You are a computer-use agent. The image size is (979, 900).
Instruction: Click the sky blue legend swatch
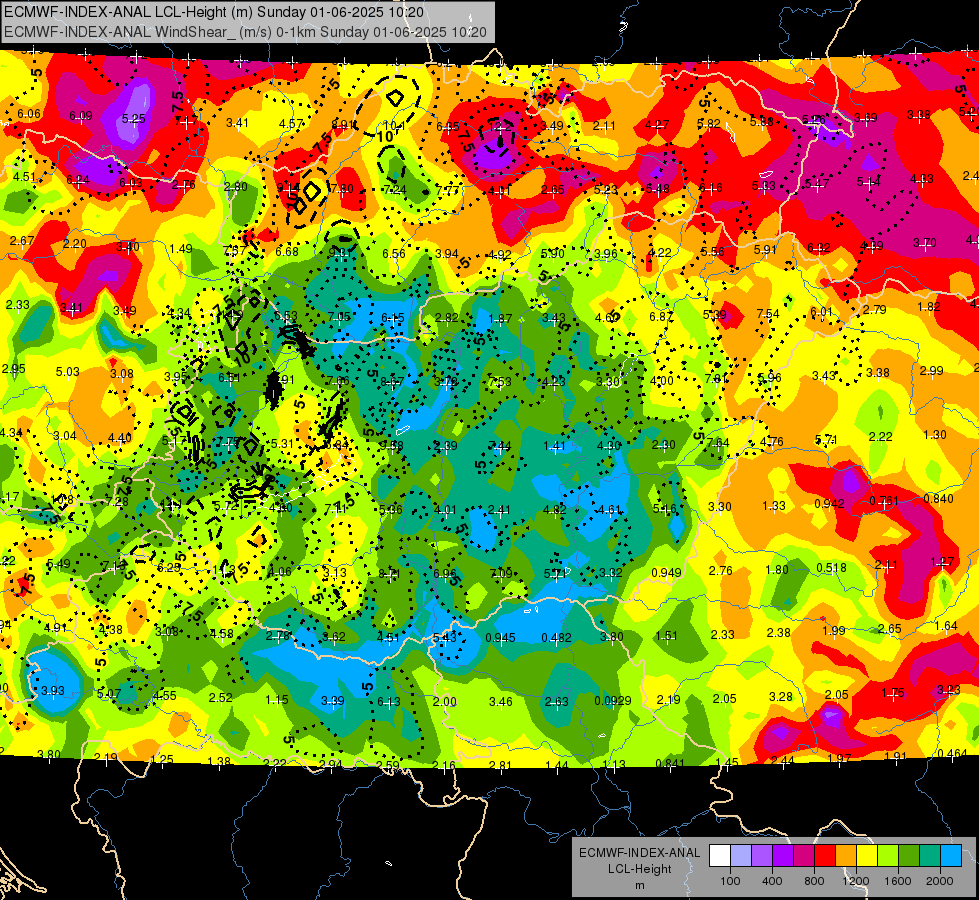(x=951, y=856)
